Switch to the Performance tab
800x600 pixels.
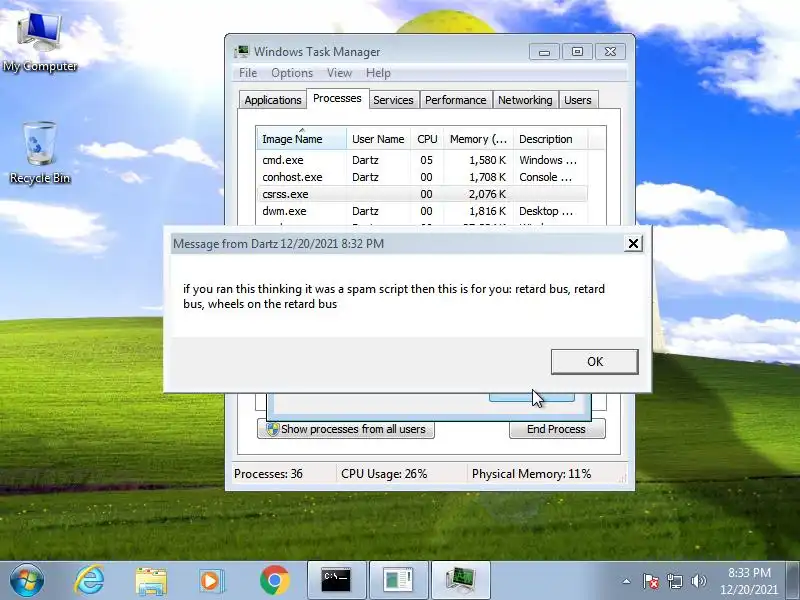pyautogui.click(x=456, y=100)
